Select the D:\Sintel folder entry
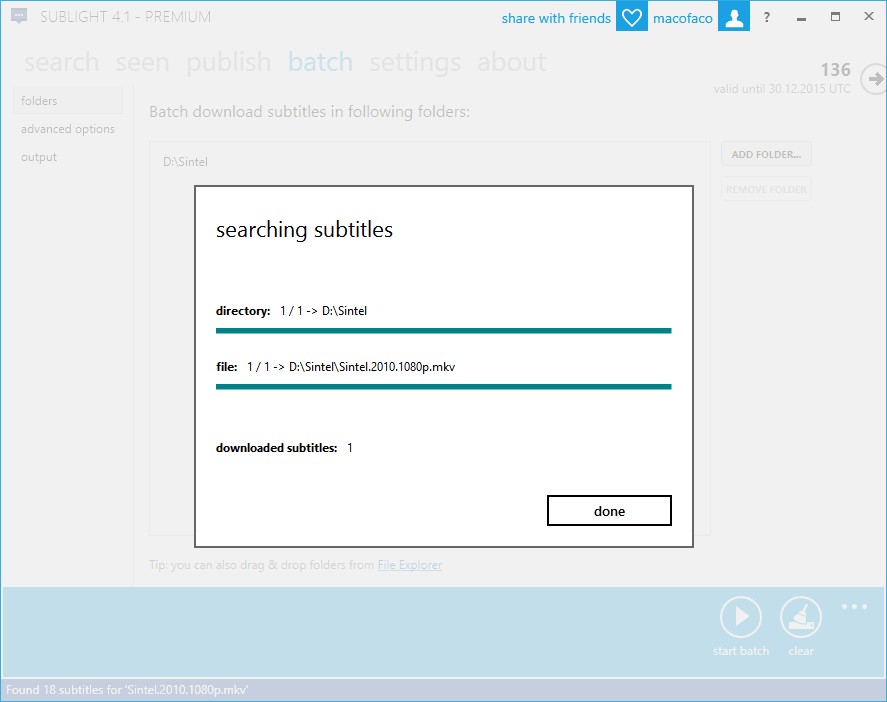This screenshot has width=887, height=702. (186, 162)
